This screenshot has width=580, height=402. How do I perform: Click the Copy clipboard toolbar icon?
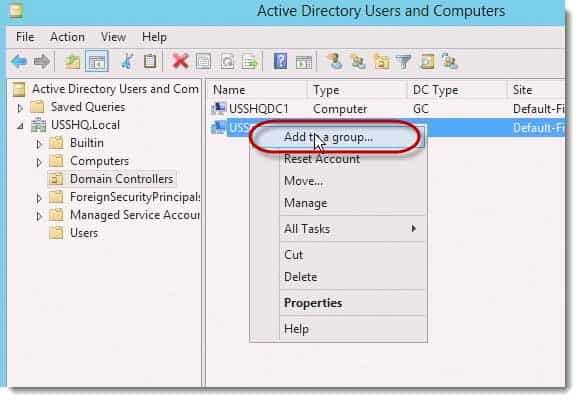coord(150,61)
